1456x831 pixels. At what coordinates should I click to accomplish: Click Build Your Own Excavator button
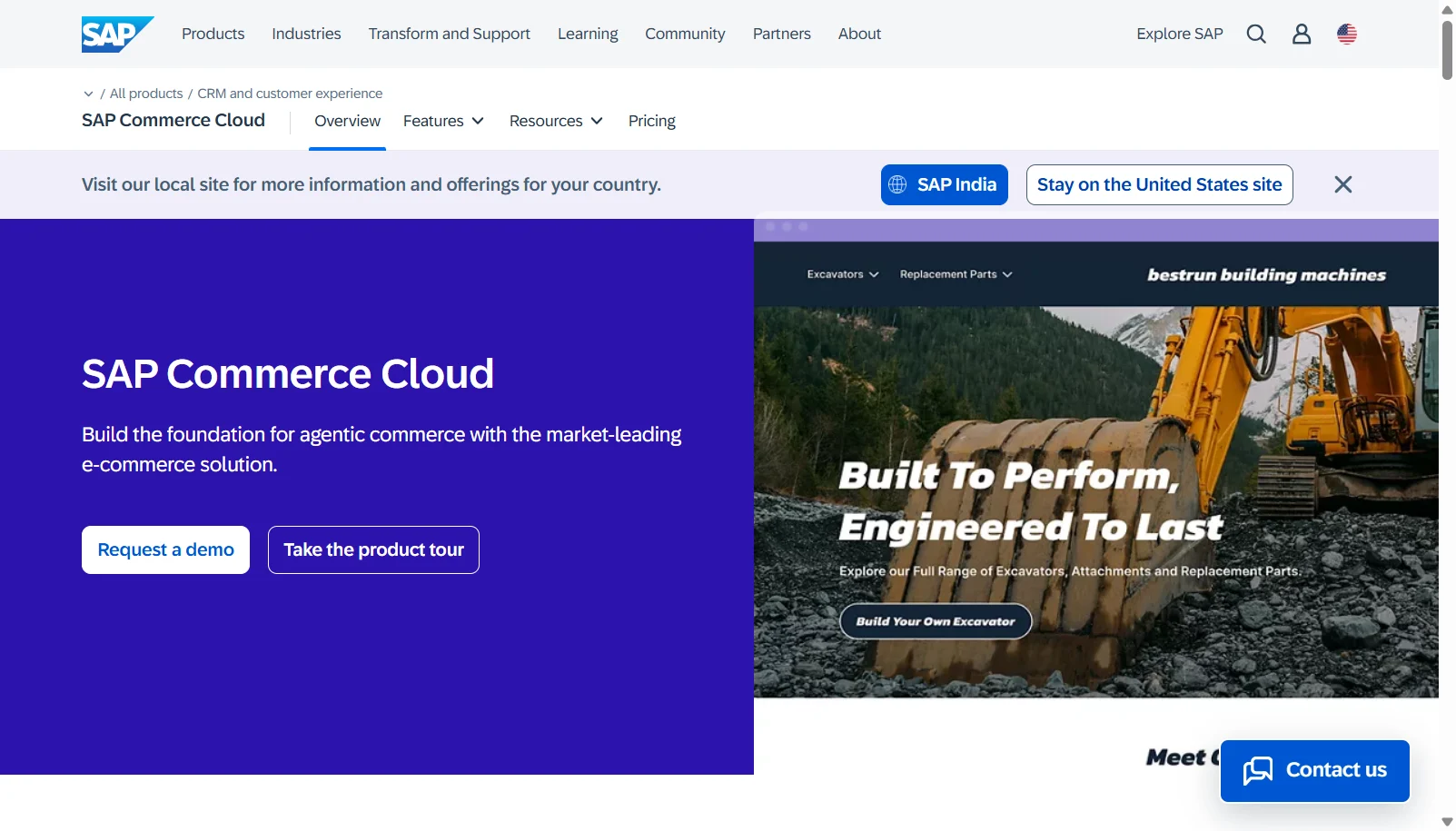click(x=935, y=621)
